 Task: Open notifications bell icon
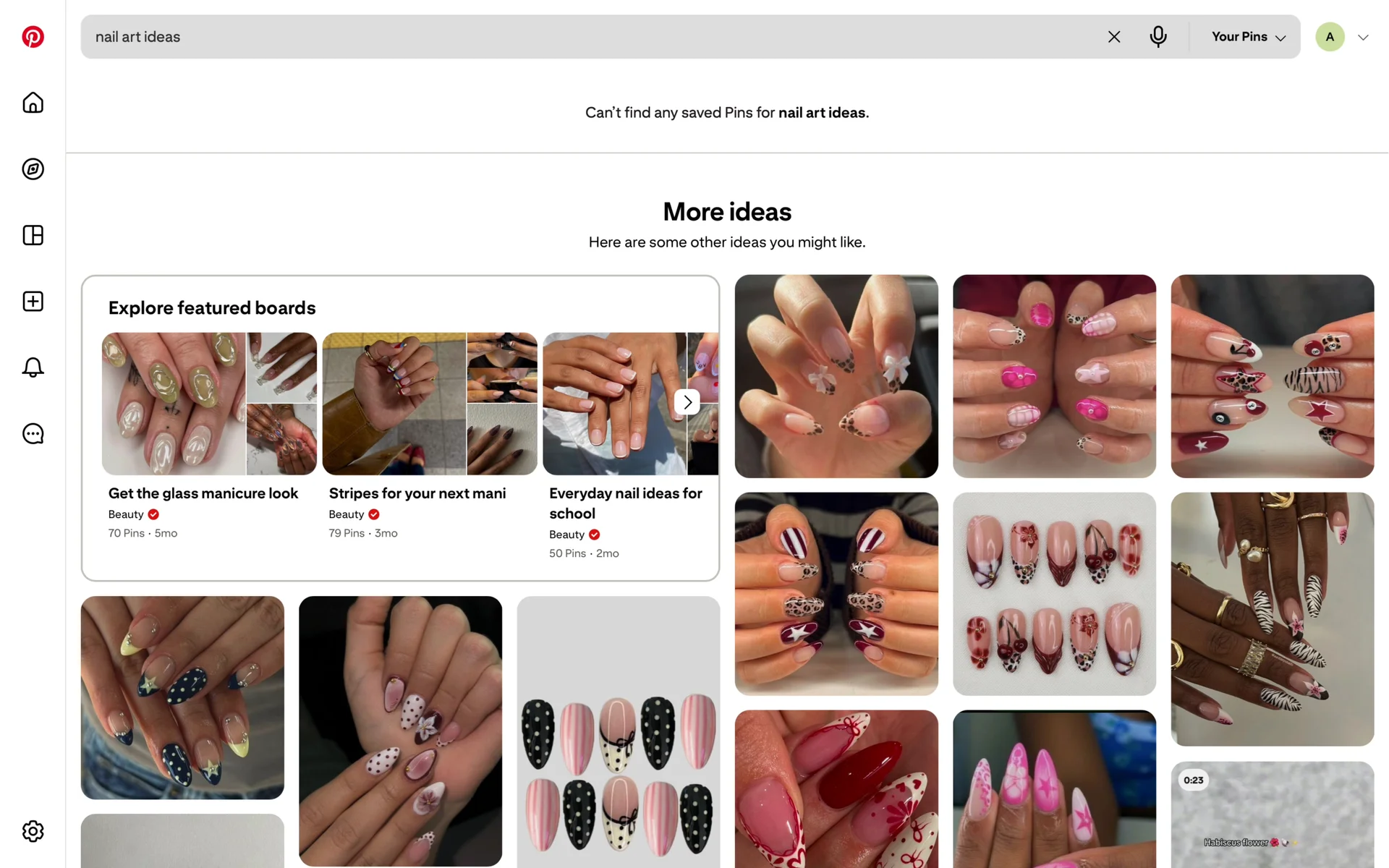point(33,367)
